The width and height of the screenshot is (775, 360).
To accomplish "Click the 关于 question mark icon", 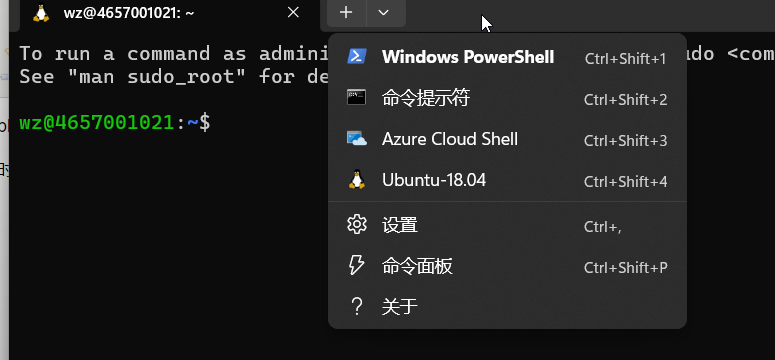I will pyautogui.click(x=356, y=307).
